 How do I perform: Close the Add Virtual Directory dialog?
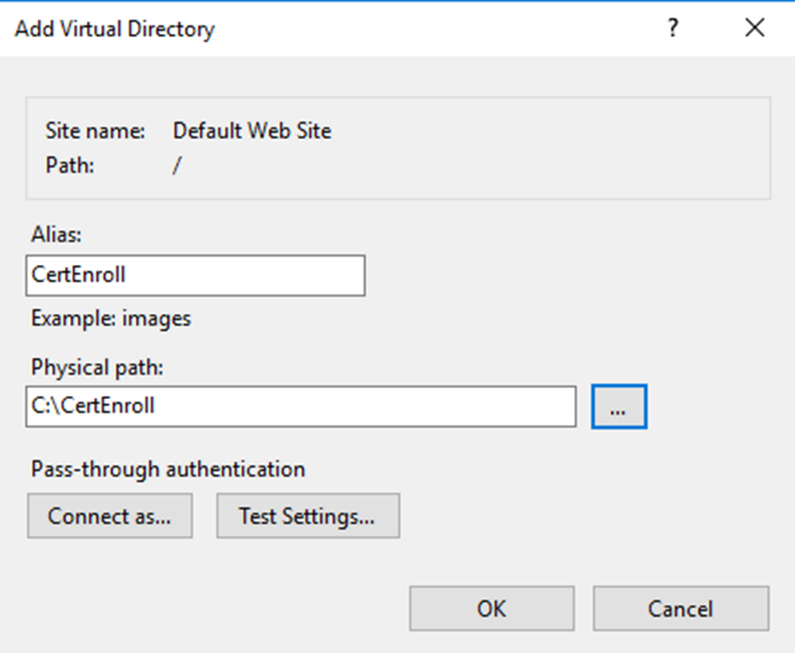click(755, 29)
